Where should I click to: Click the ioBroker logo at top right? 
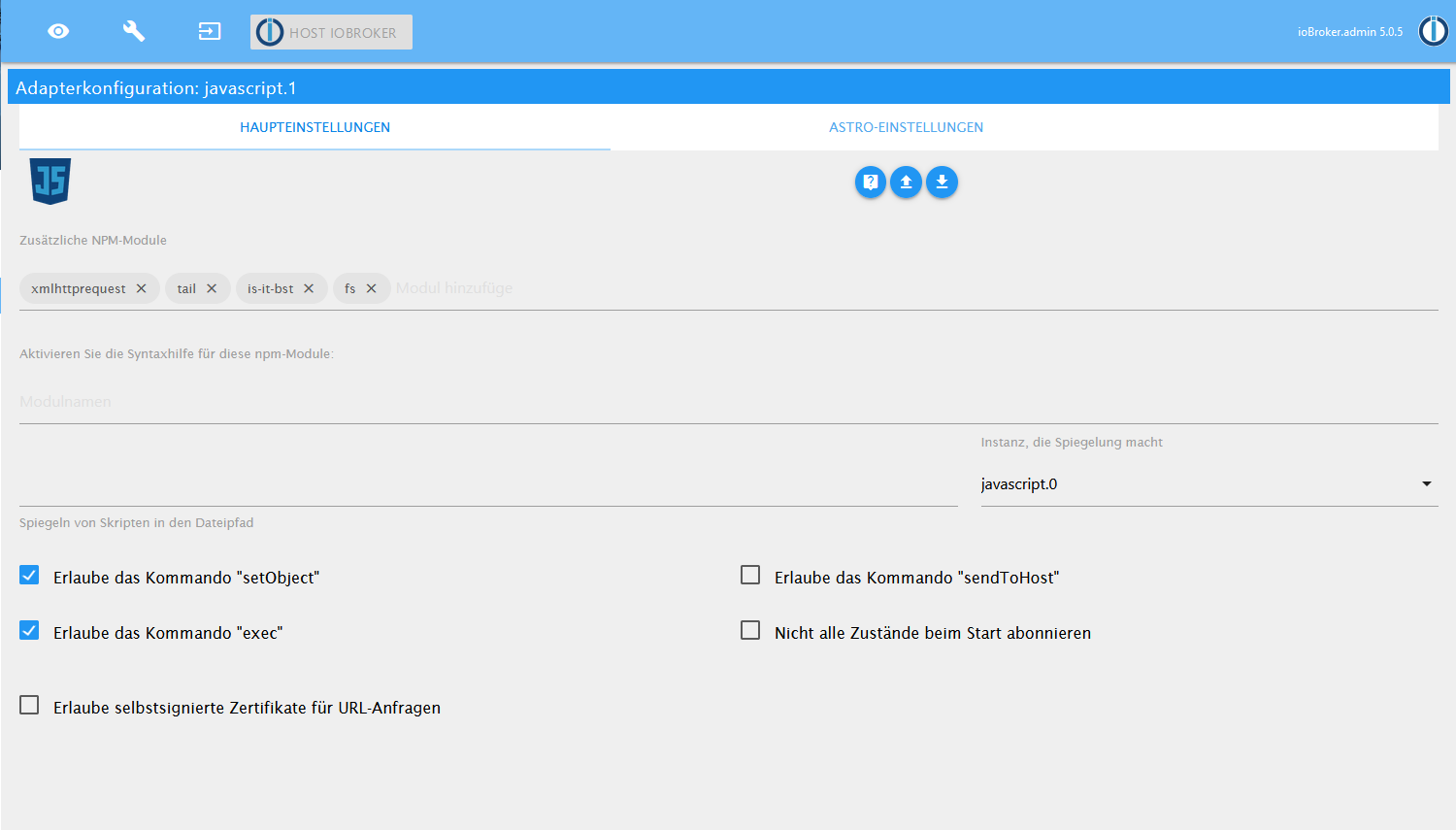pyautogui.click(x=1434, y=31)
